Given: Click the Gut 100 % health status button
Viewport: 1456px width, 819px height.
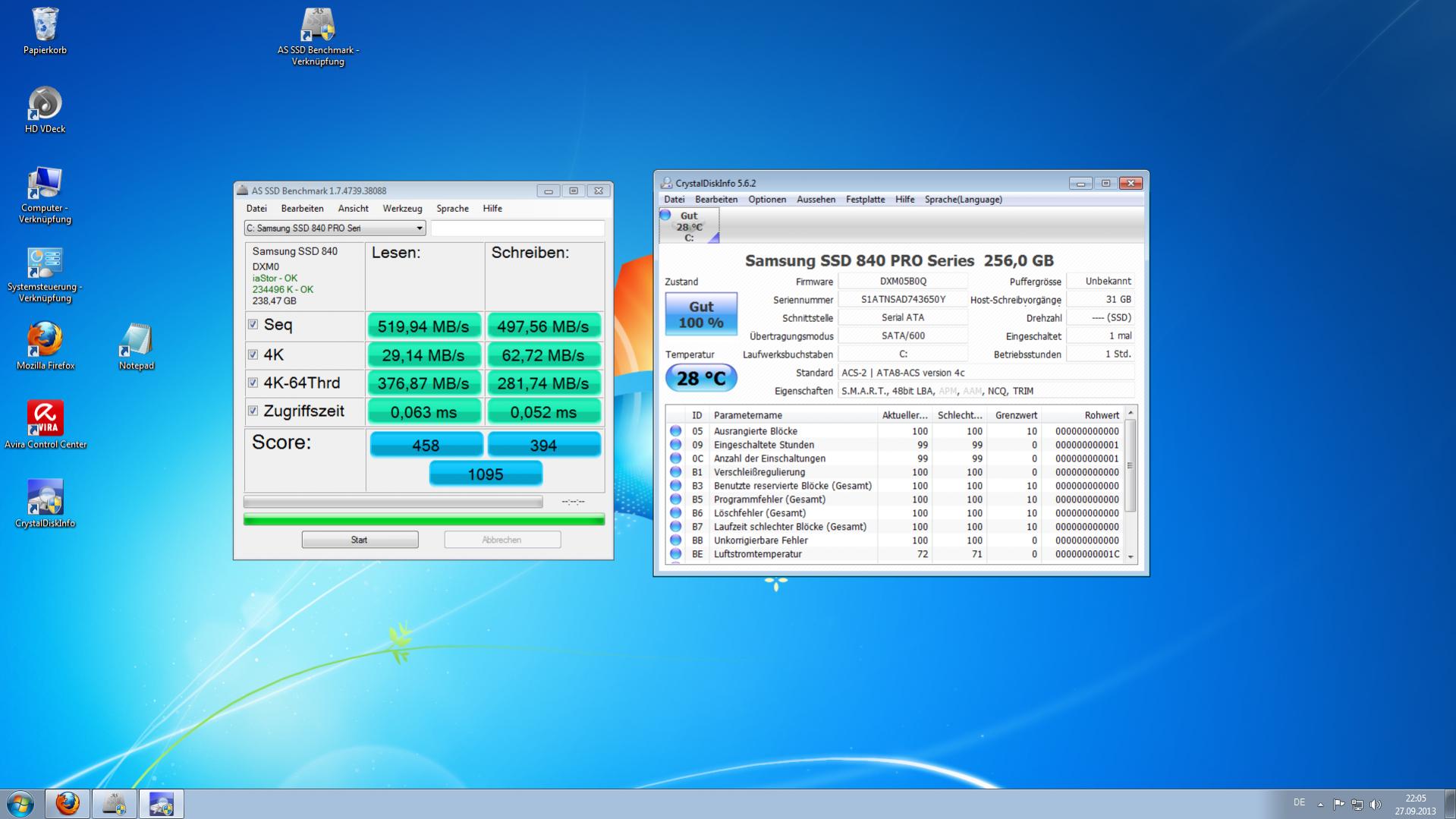Looking at the screenshot, I should [x=701, y=314].
